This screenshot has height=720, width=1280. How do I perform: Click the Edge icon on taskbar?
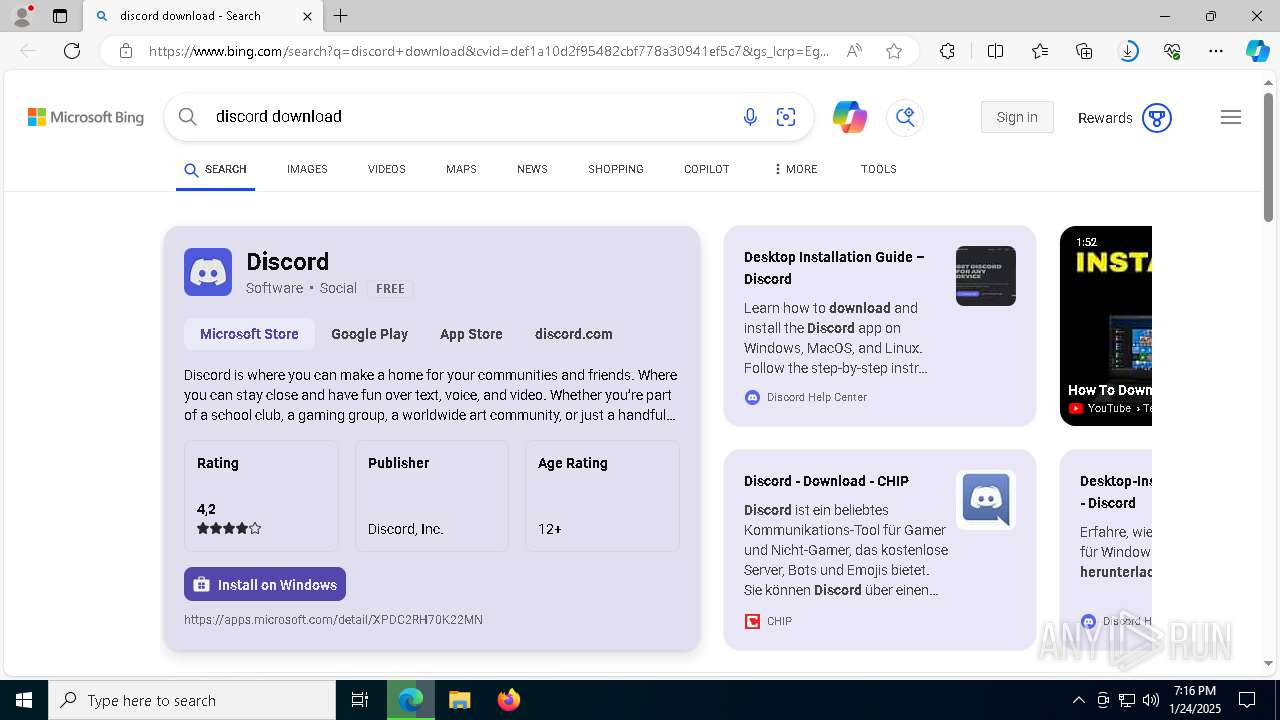(x=410, y=700)
